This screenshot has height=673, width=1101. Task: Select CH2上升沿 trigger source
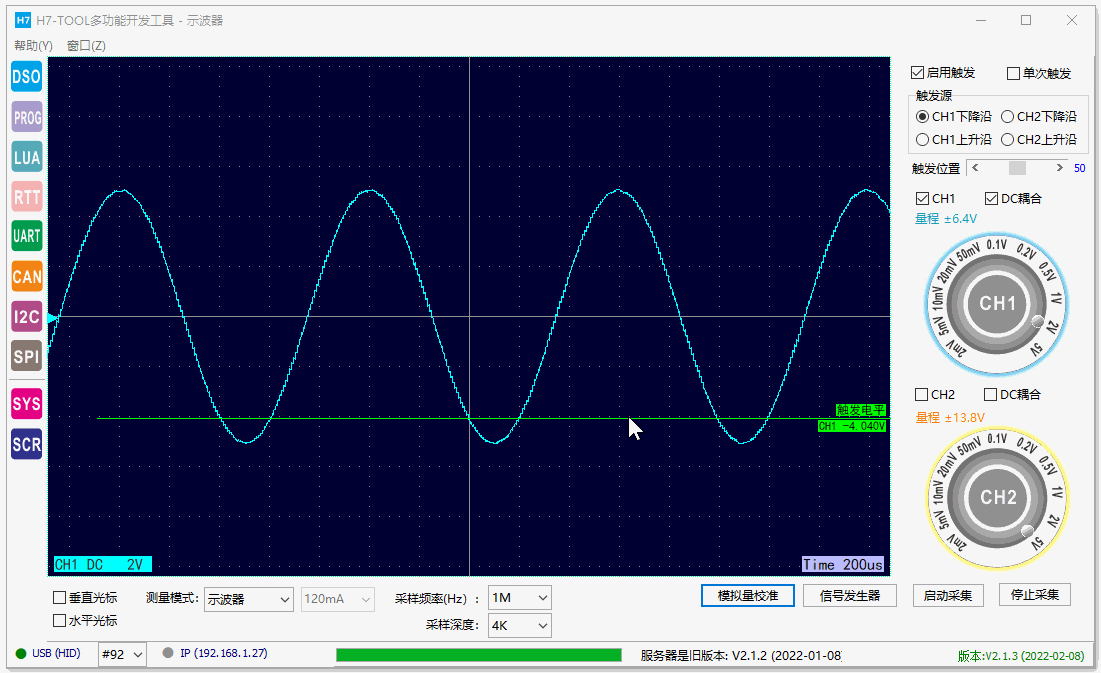pos(1039,140)
